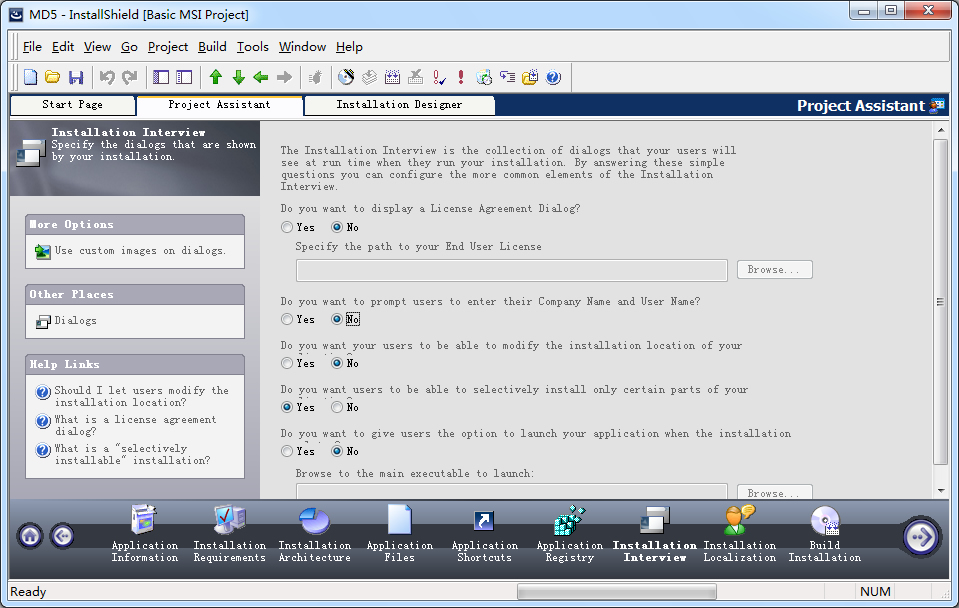This screenshot has height=608, width=959.
Task: Open the Window menu
Action: tap(302, 47)
